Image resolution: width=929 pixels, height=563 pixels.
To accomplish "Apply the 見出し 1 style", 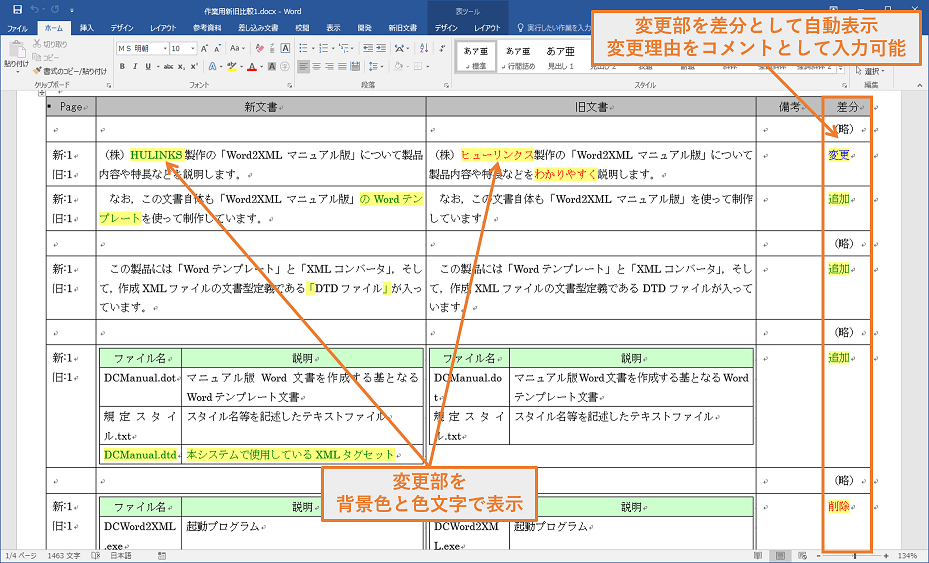I will 560,57.
